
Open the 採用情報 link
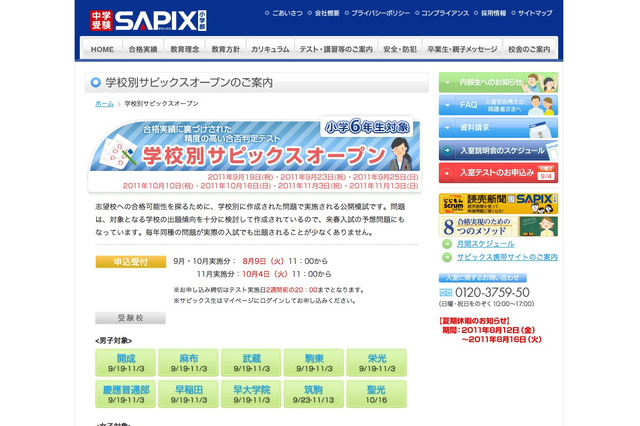coord(493,13)
